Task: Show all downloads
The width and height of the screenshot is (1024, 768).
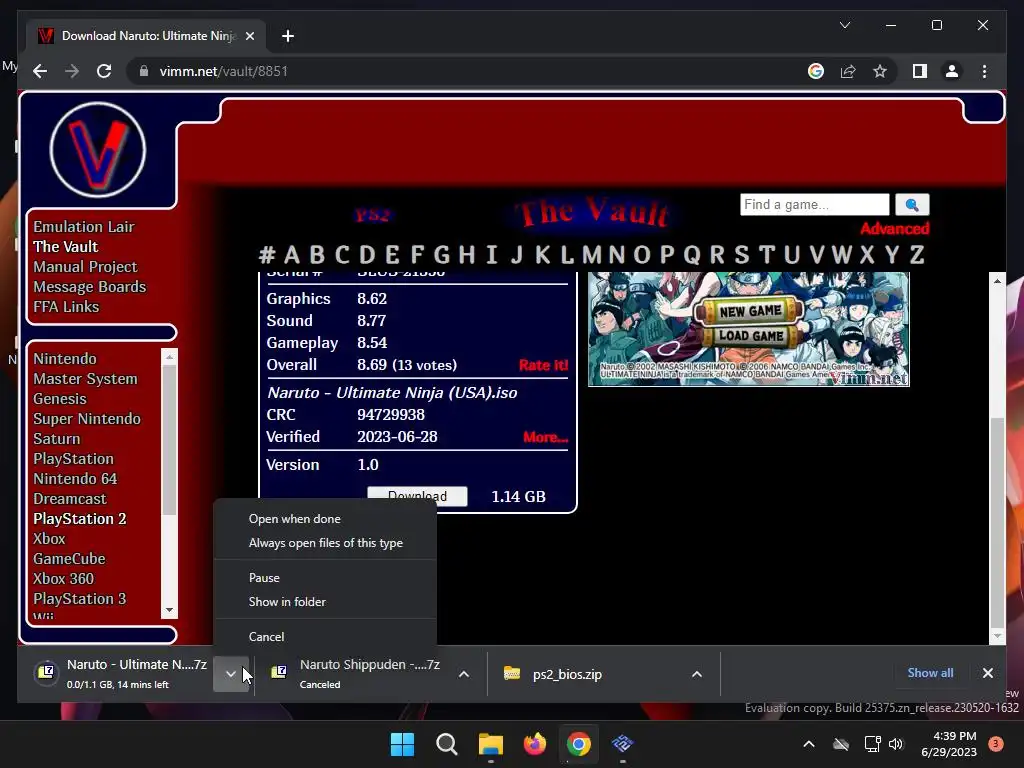Action: [x=930, y=673]
